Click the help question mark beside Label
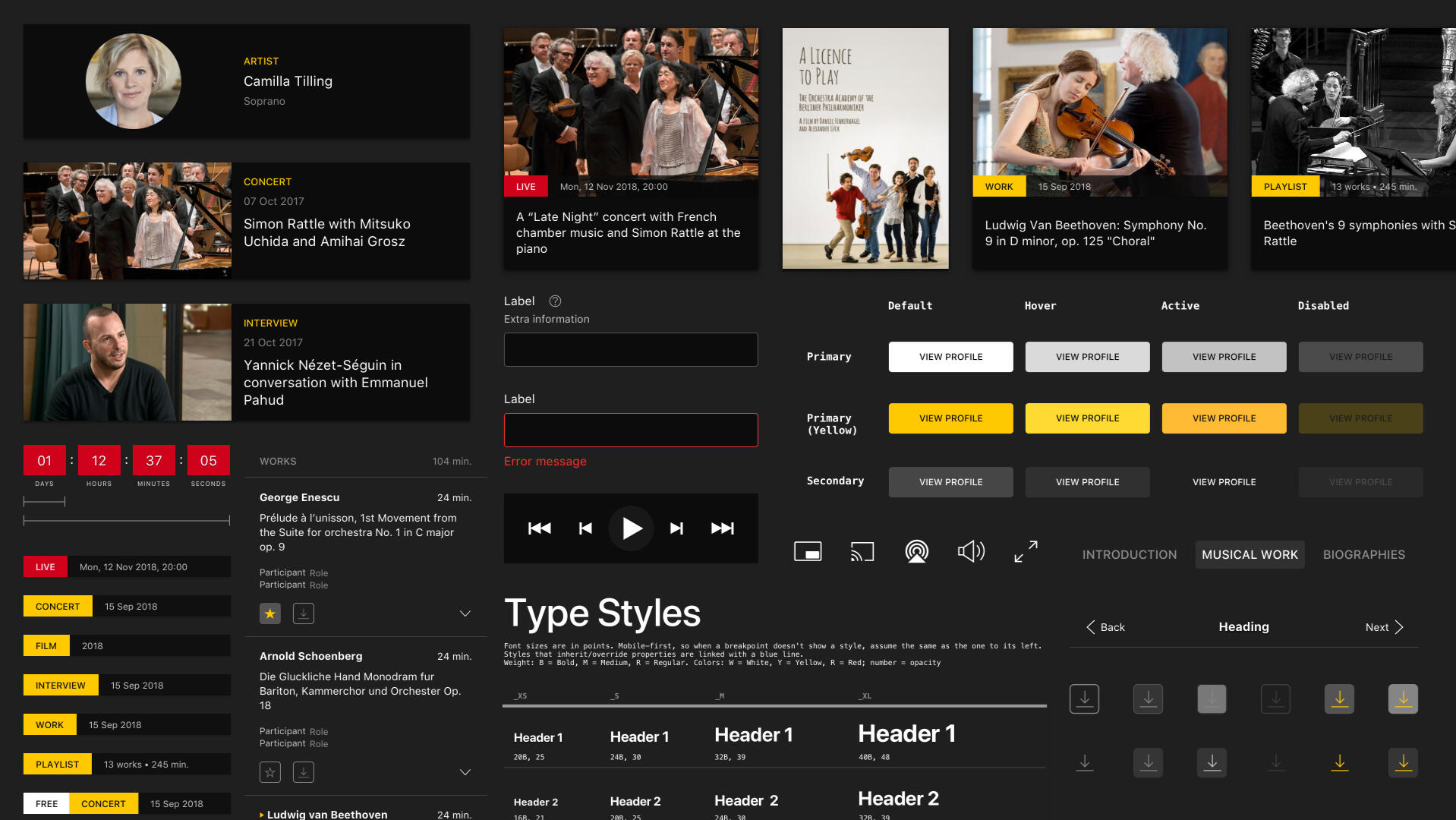Screen dimensions: 1456x820 555,301
